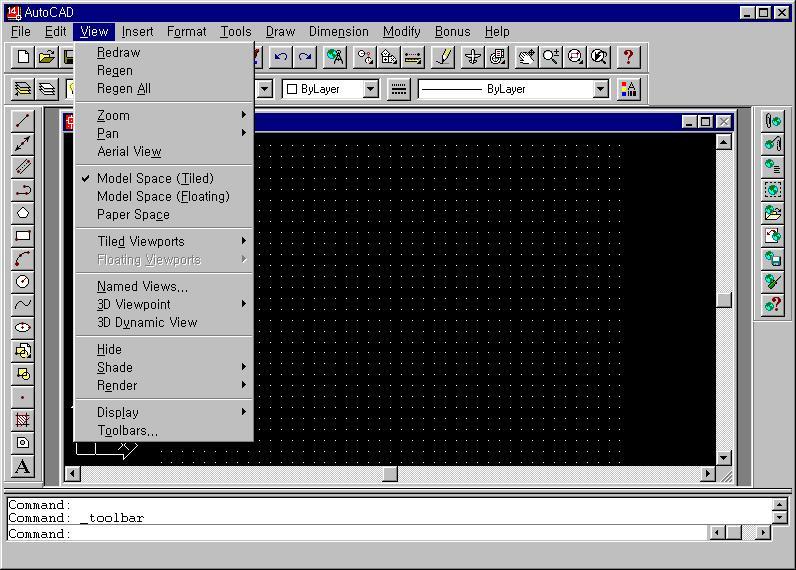Select the Circle tool
The width and height of the screenshot is (796, 570).
pos(23,281)
